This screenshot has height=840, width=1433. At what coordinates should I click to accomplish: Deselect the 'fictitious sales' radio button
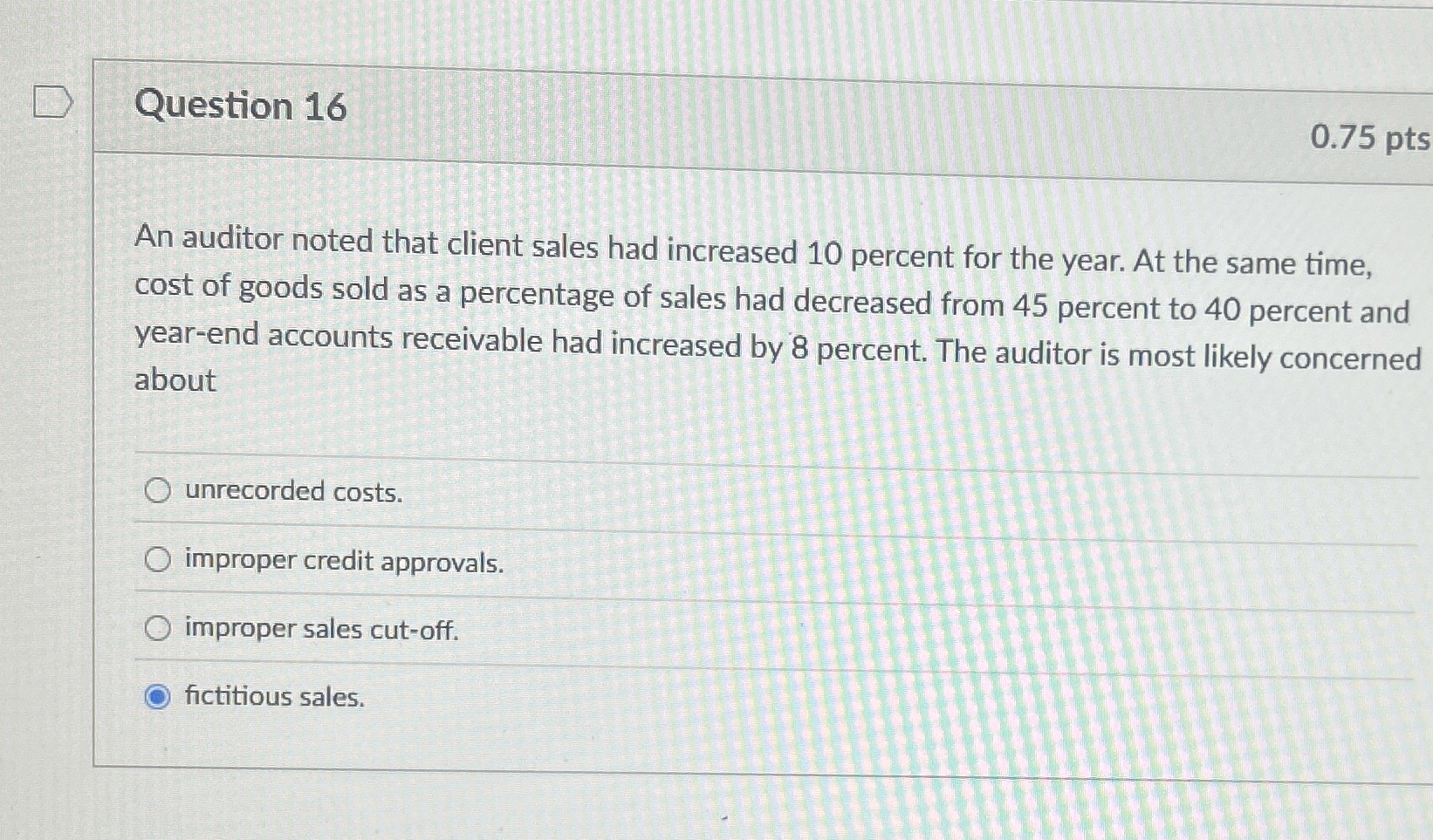coord(158,695)
